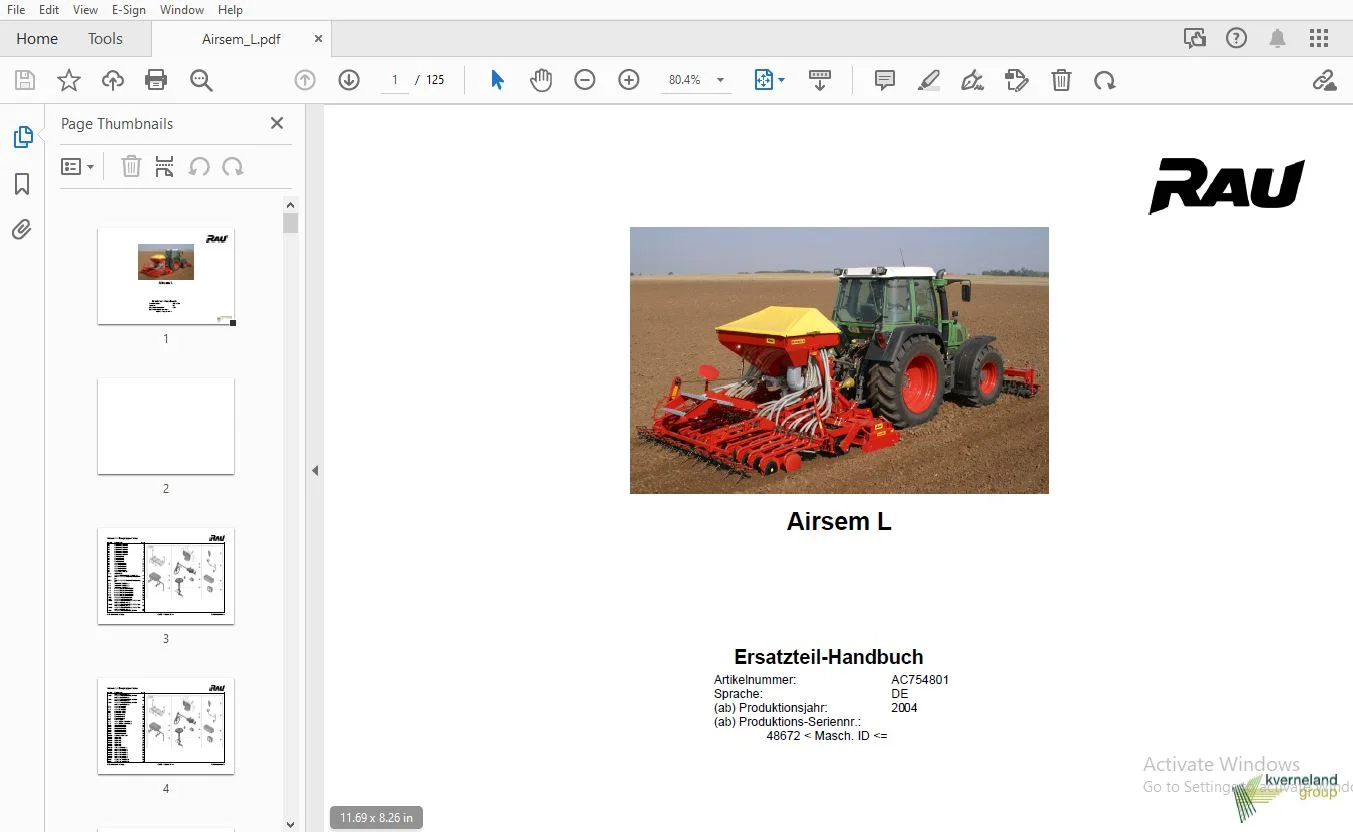Open the Window menu

(182, 9)
